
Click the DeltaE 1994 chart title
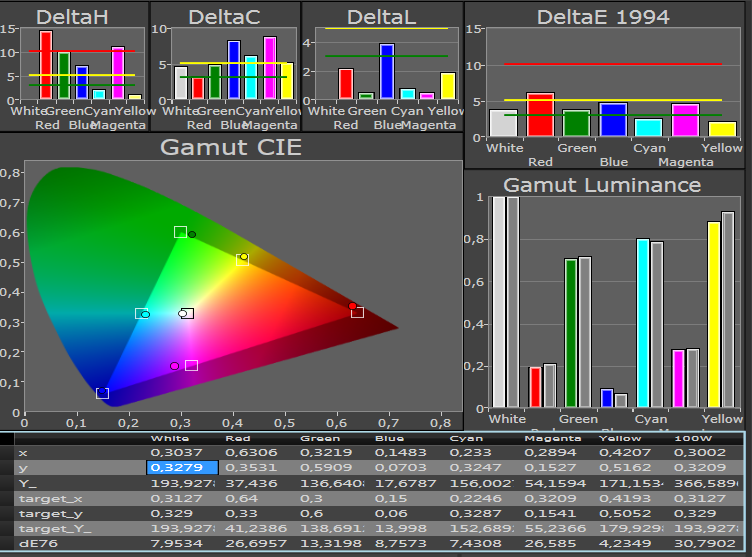(603, 17)
